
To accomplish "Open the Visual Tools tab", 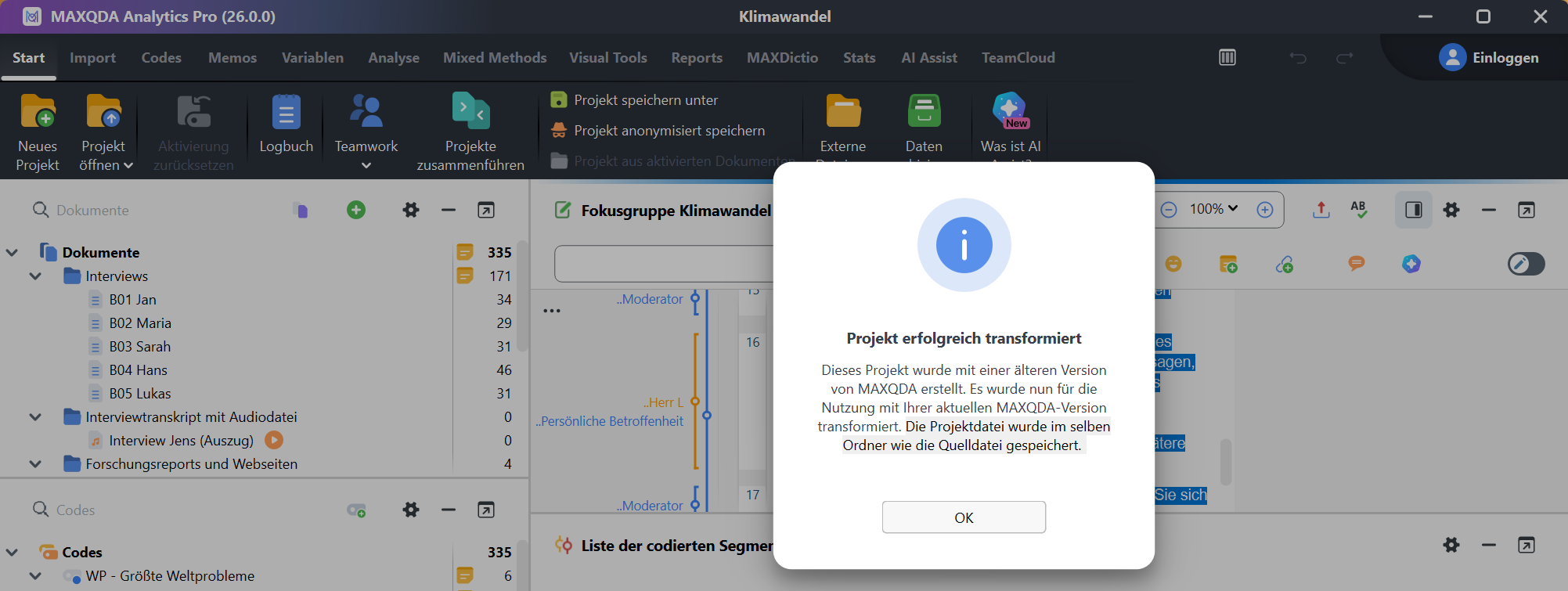I will [607, 58].
